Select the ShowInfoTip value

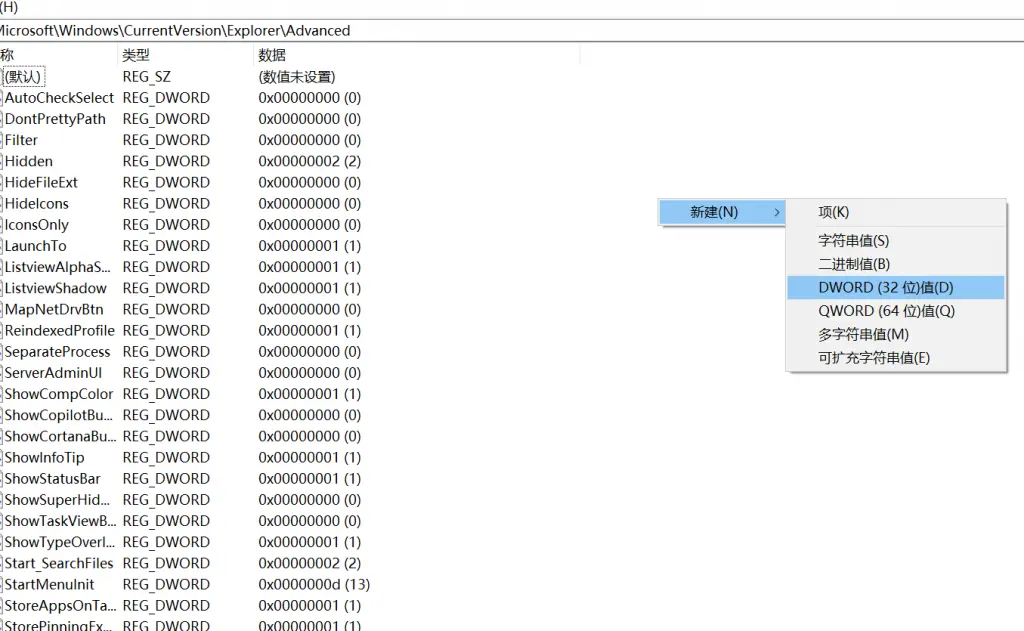click(44, 457)
